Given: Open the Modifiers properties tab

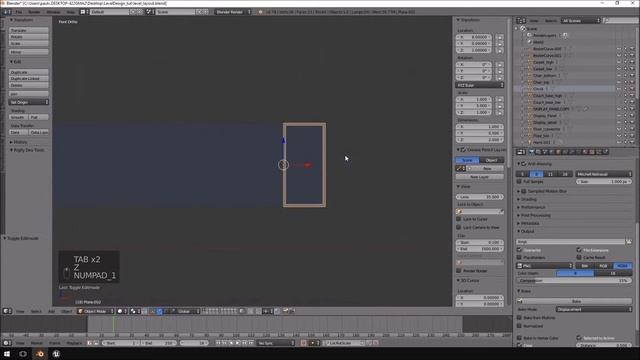Looking at the screenshot, I should point(572,152).
